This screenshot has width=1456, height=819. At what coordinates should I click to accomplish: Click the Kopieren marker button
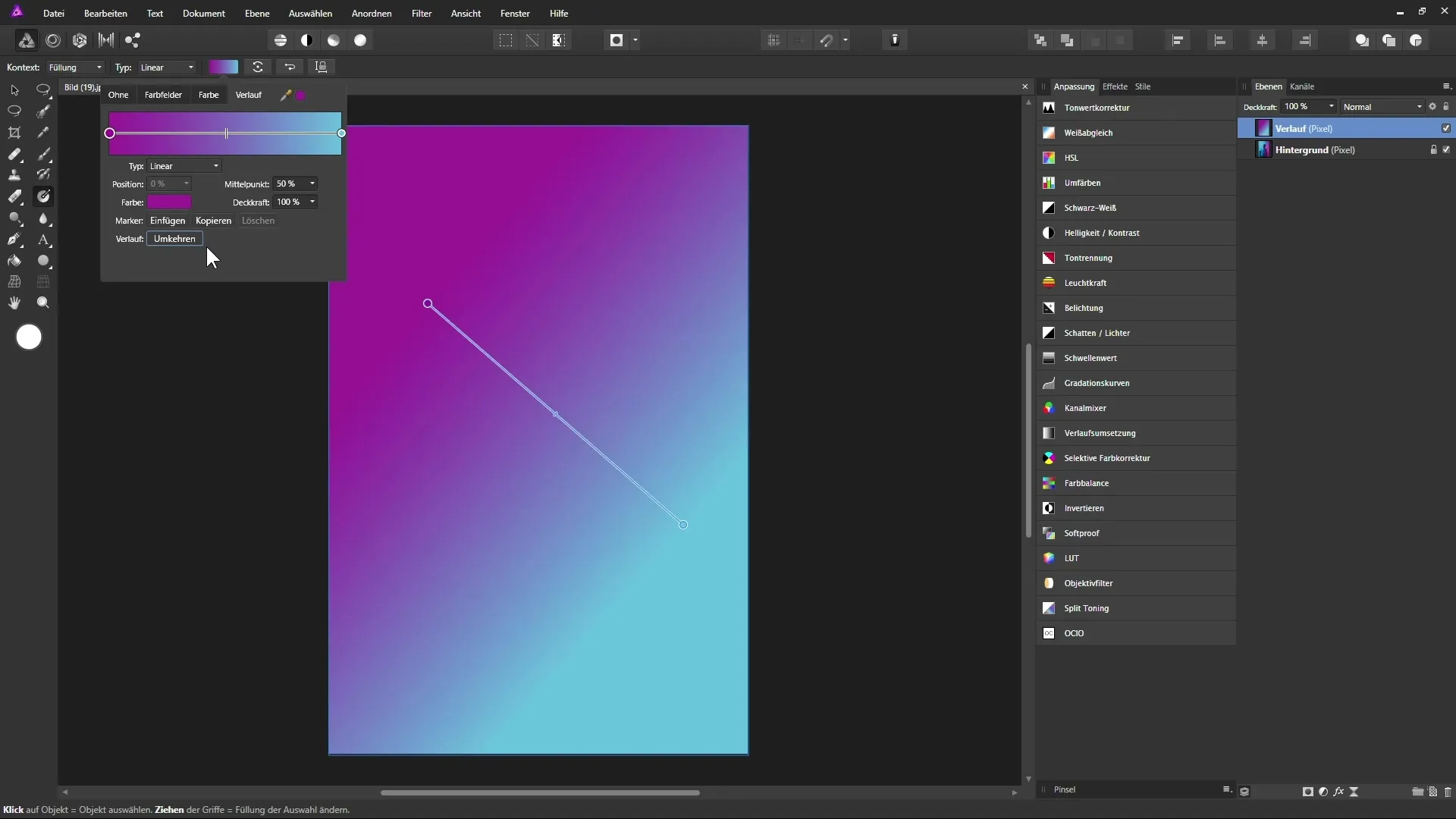pyautogui.click(x=213, y=221)
